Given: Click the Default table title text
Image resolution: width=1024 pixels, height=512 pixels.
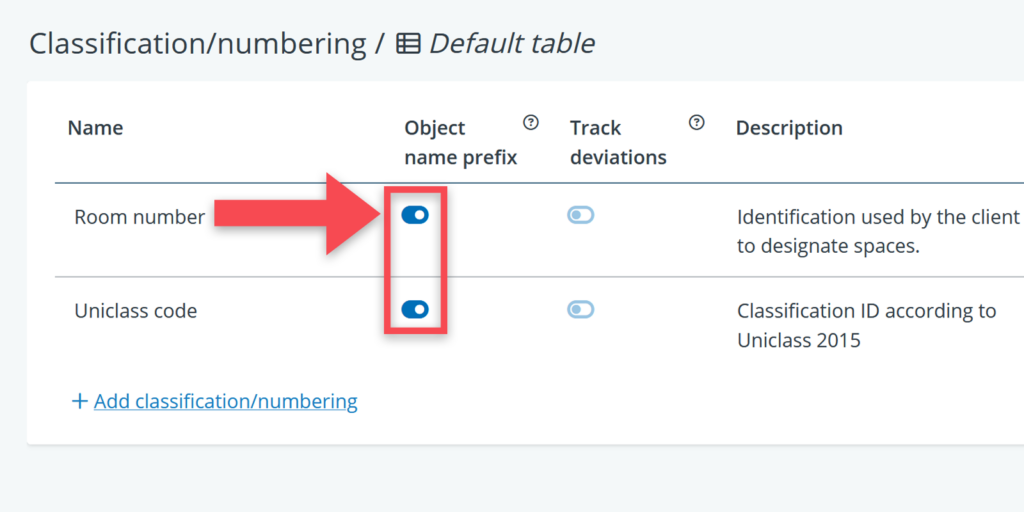Looking at the screenshot, I should [512, 44].
